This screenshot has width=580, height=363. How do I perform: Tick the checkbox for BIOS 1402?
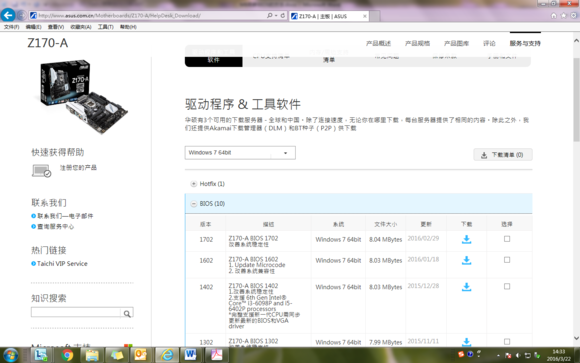coord(507,286)
